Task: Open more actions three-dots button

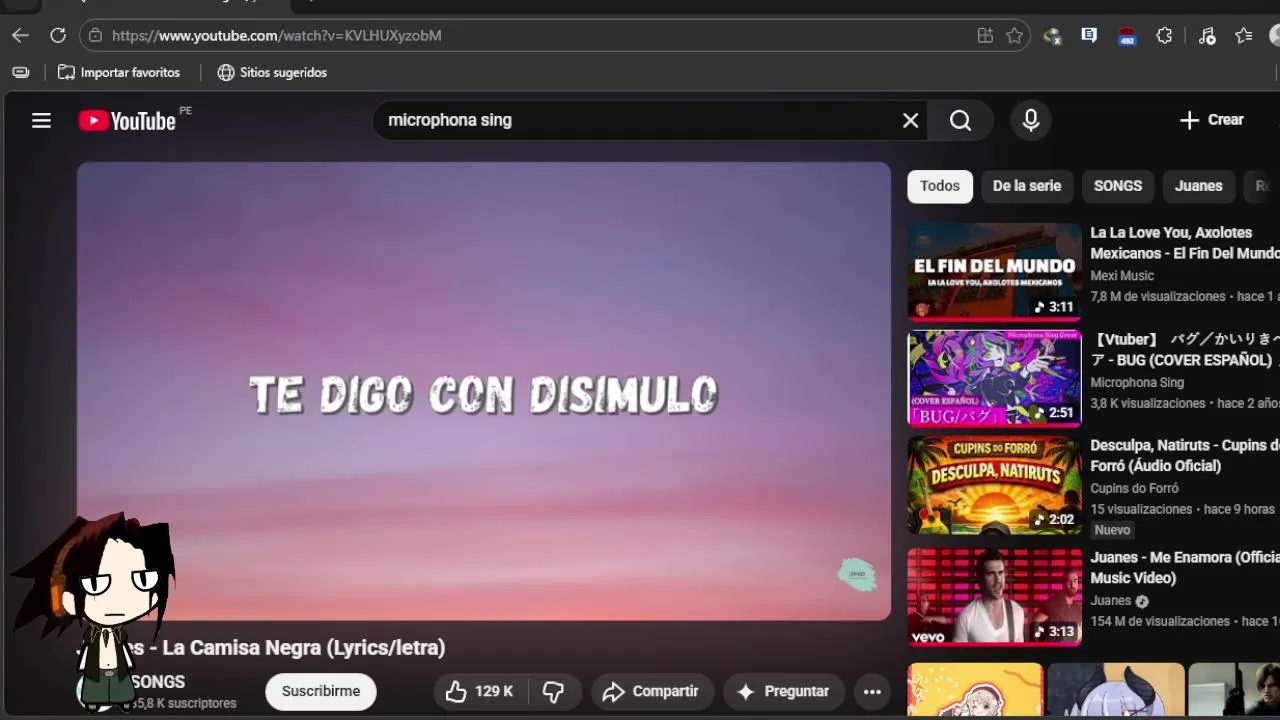Action: point(872,691)
